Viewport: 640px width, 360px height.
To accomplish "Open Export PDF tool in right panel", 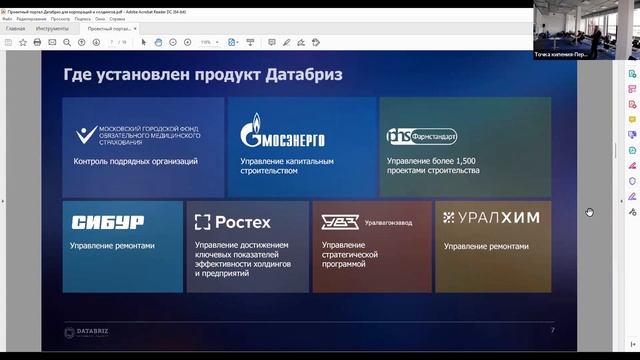I will pyautogui.click(x=632, y=74).
